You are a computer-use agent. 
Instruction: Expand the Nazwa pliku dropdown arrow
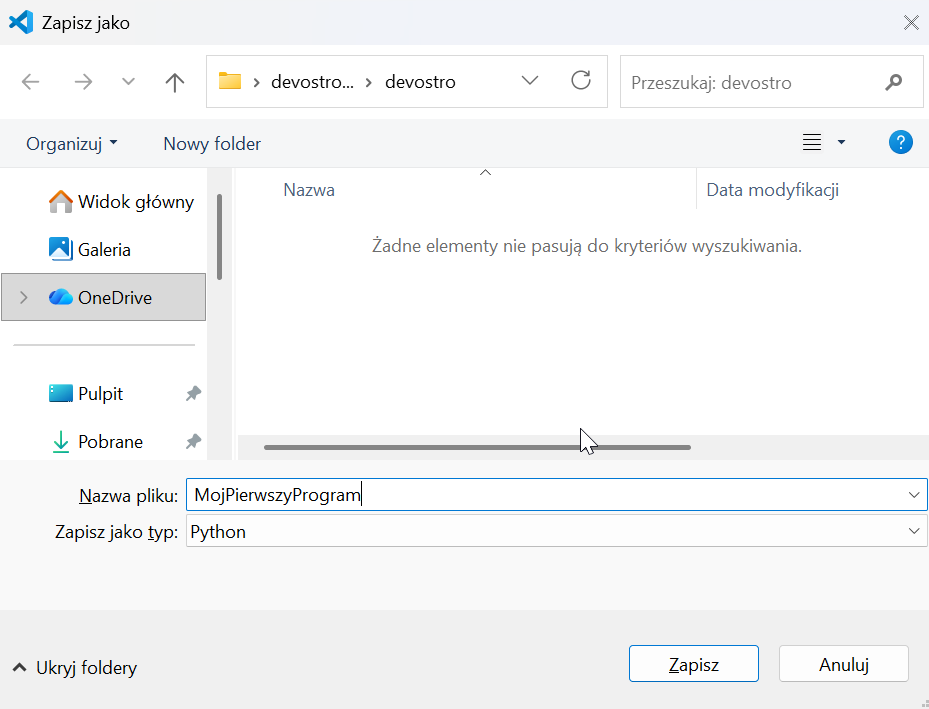tap(914, 495)
